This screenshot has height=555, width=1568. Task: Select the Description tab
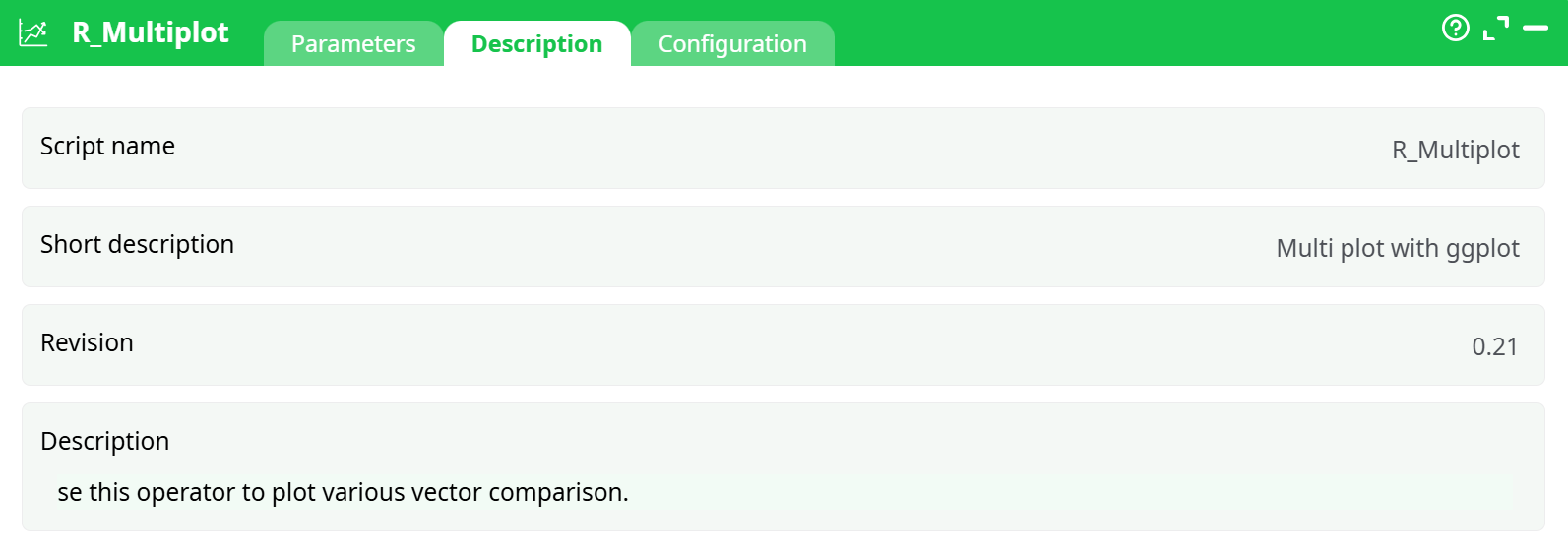(536, 44)
